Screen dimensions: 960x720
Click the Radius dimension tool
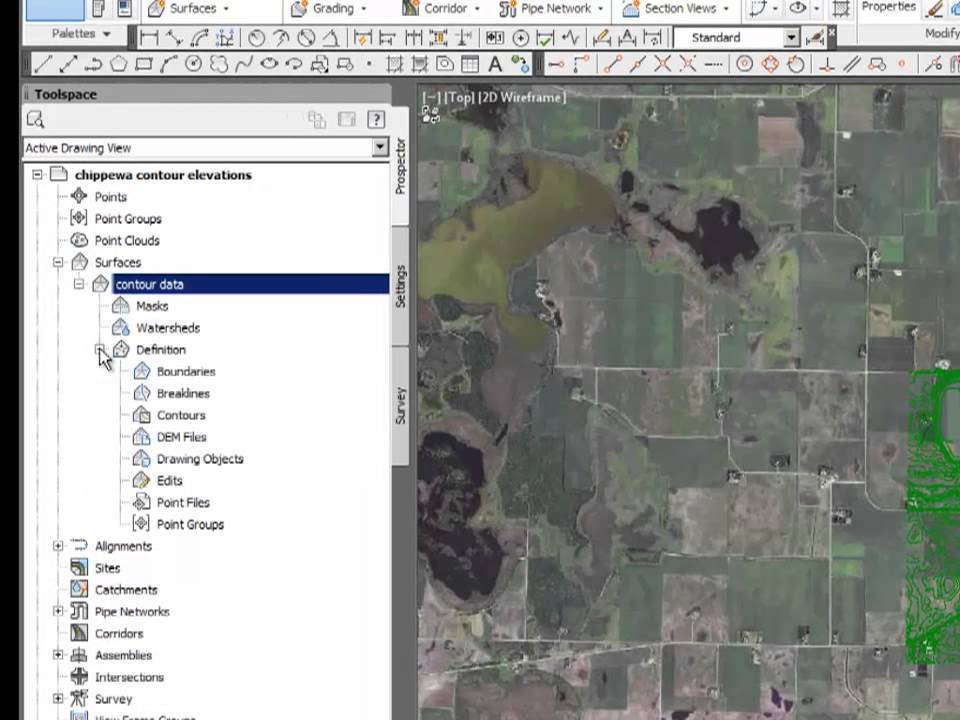(x=256, y=38)
